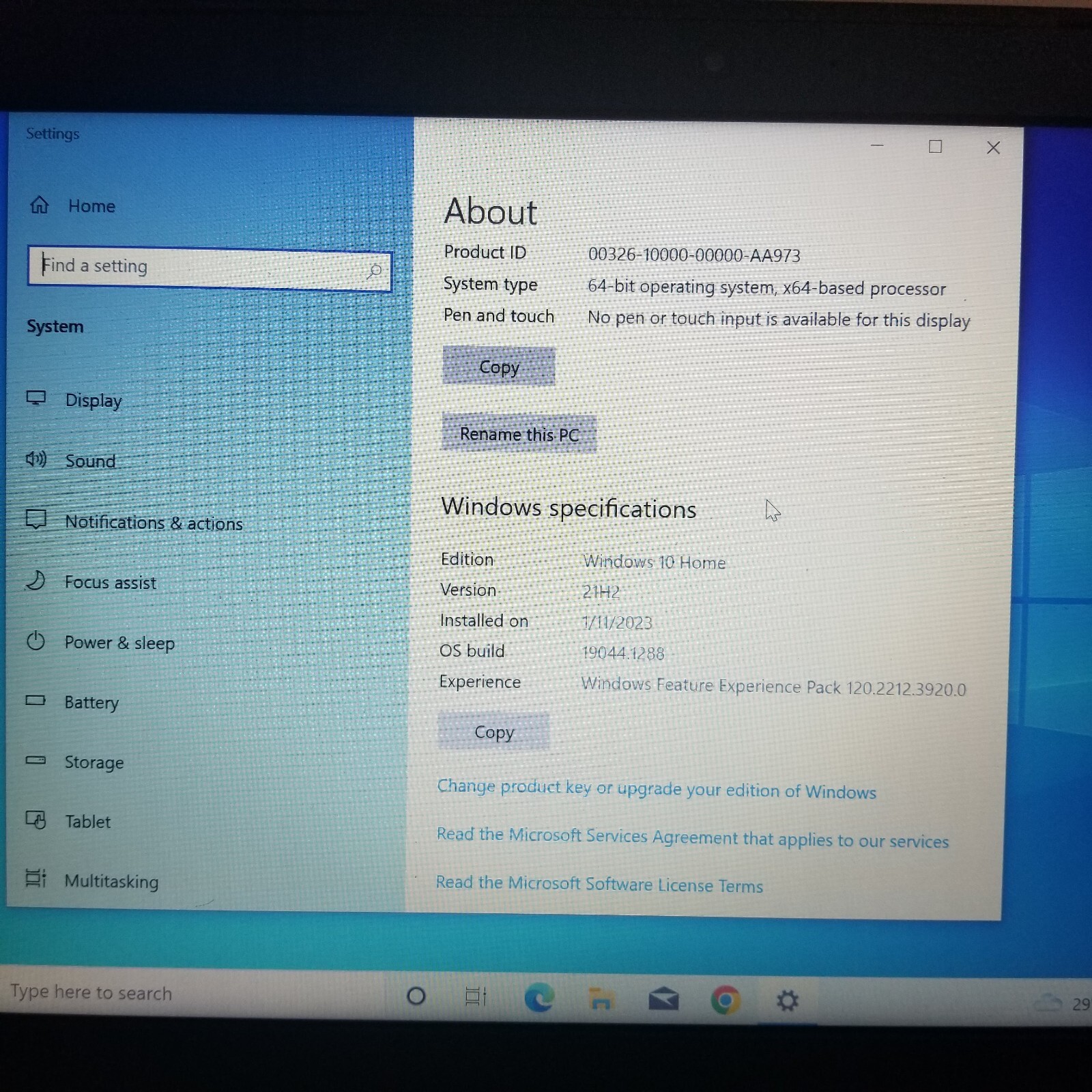
Task: Click the installed date 1/11/2023
Action: pyautogui.click(x=618, y=622)
